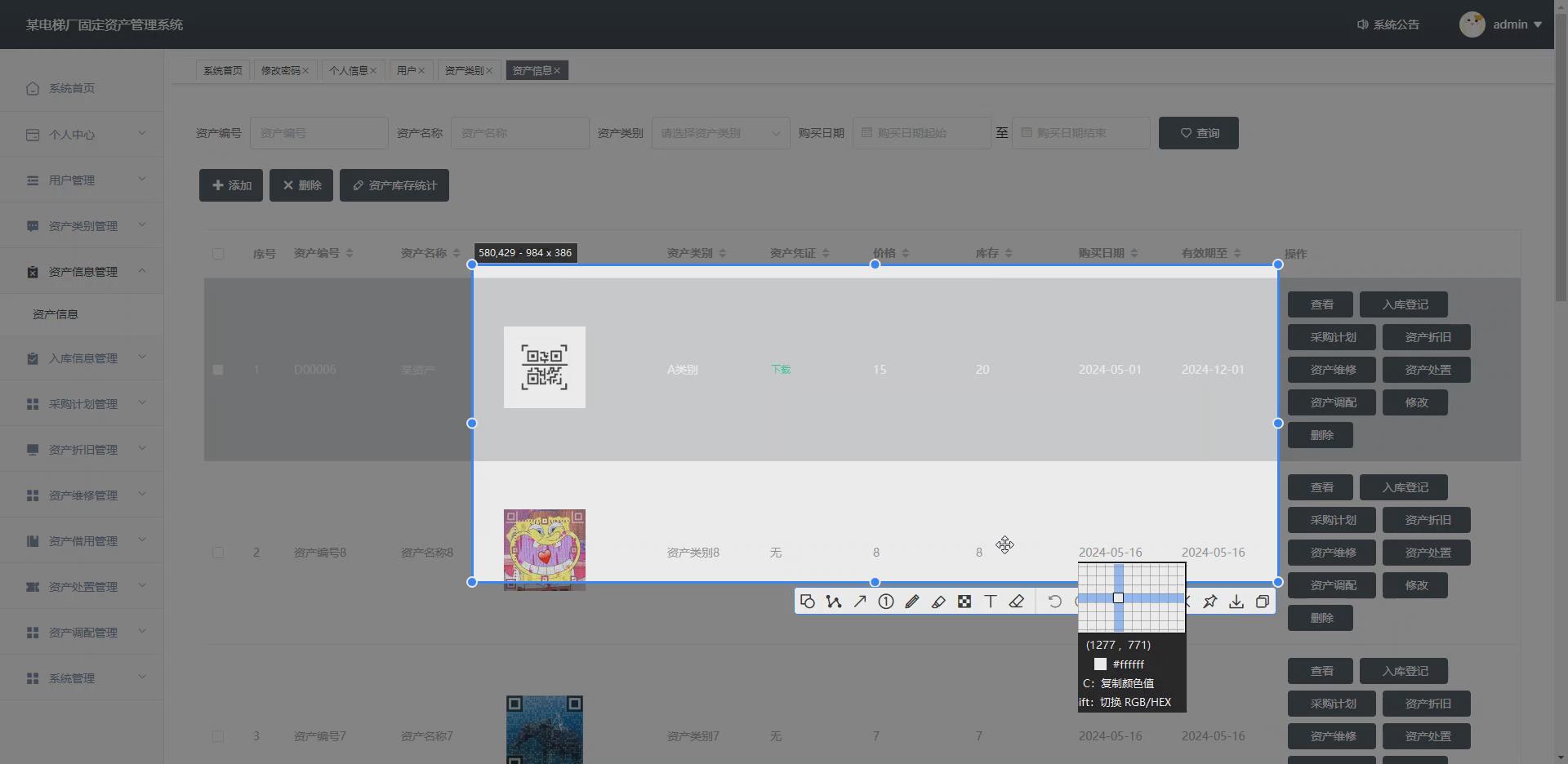
Task: Save the screenshot with download icon
Action: (x=1236, y=602)
